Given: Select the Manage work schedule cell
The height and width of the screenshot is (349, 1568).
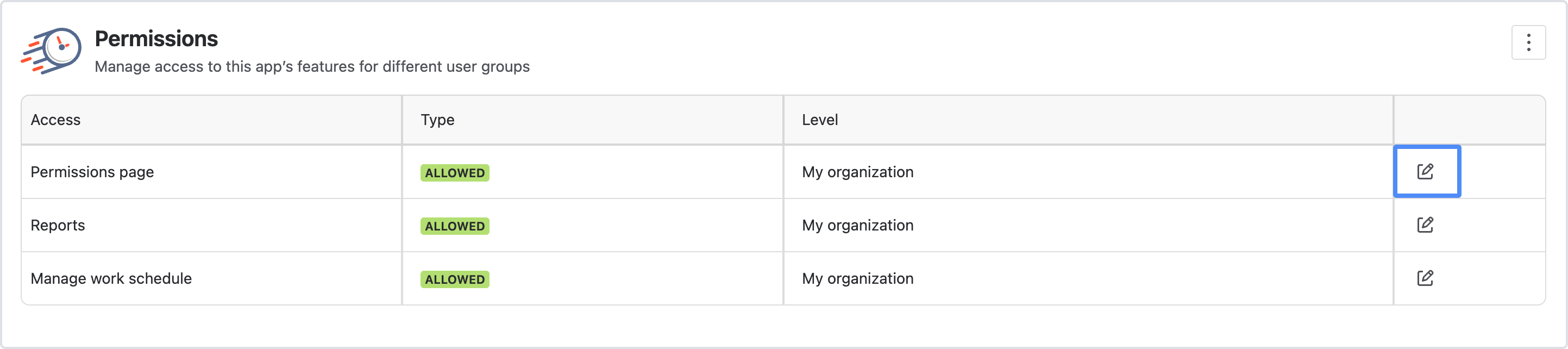Looking at the screenshot, I should [111, 278].
